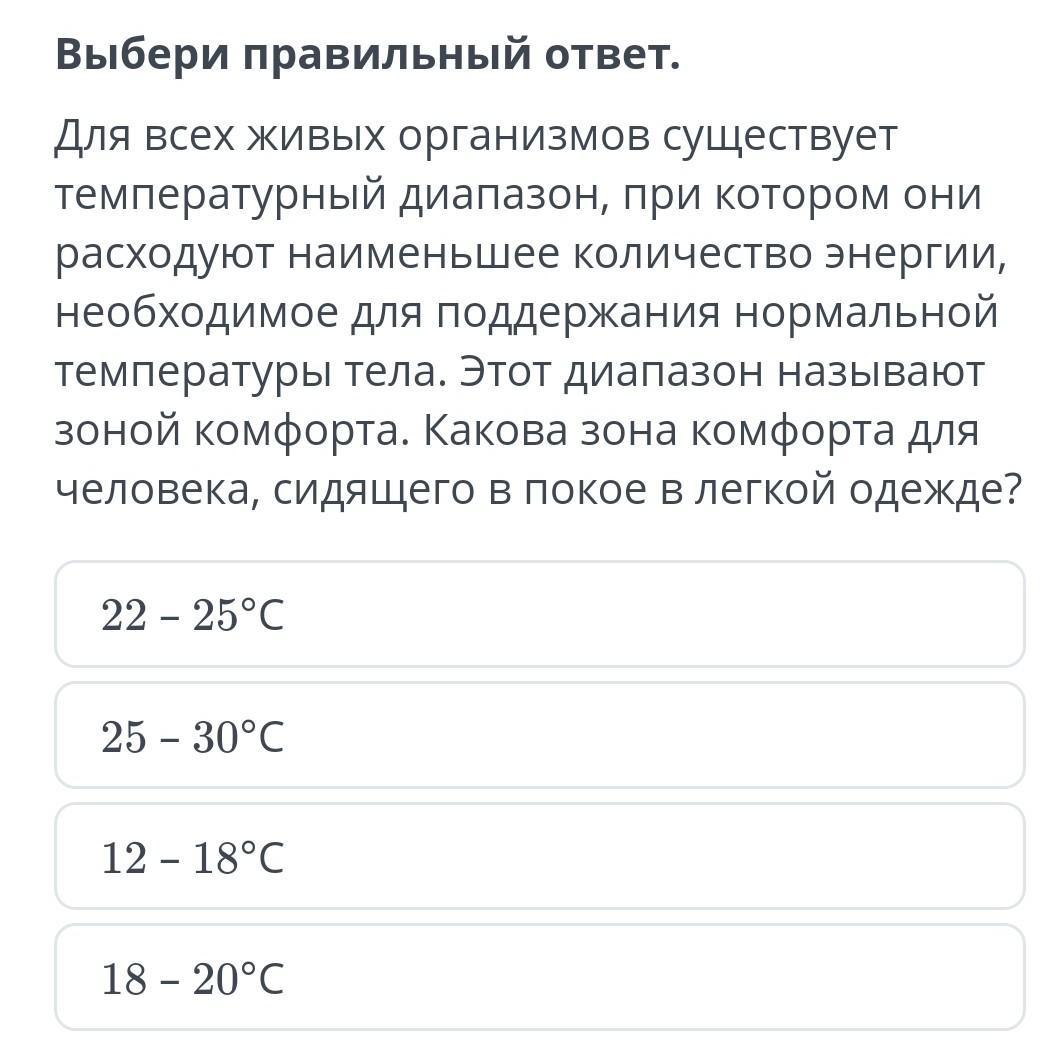
Task: Mark 18 – 20°C as the answer
Action: (540, 978)
